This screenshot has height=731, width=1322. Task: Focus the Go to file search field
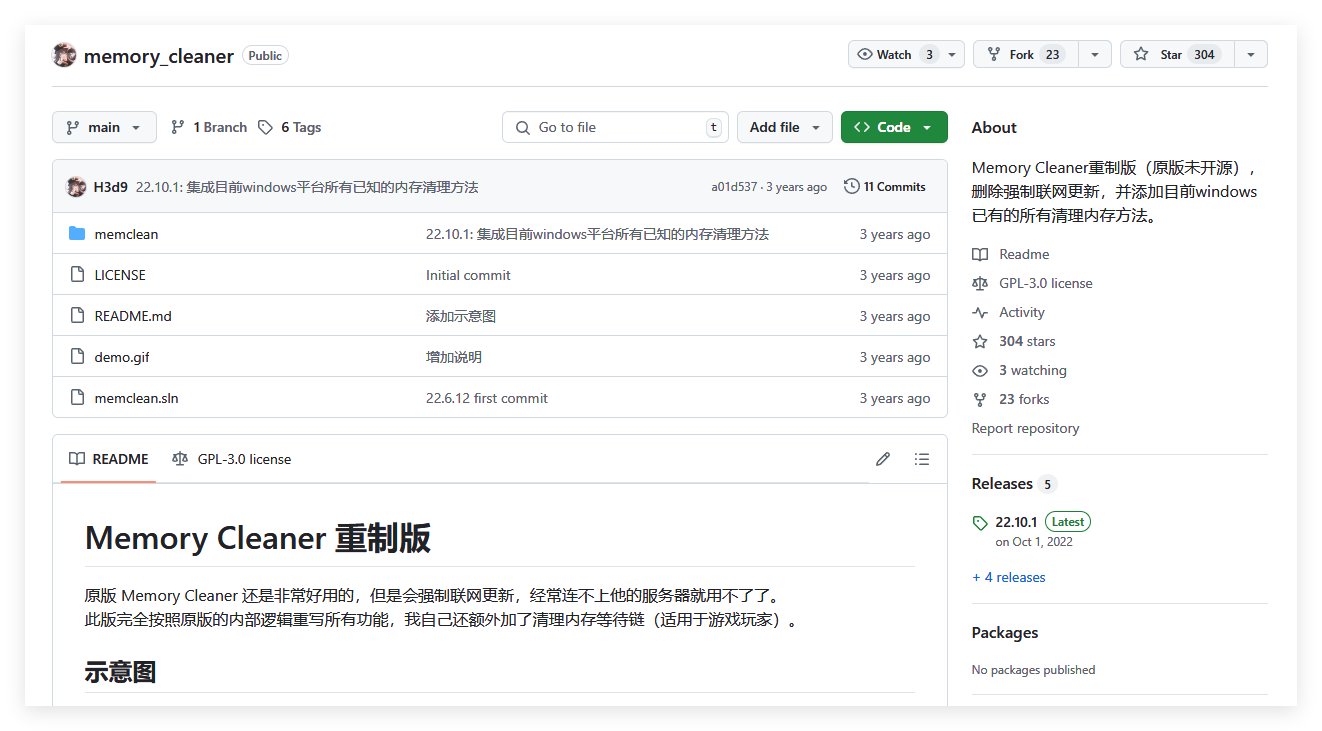click(615, 127)
